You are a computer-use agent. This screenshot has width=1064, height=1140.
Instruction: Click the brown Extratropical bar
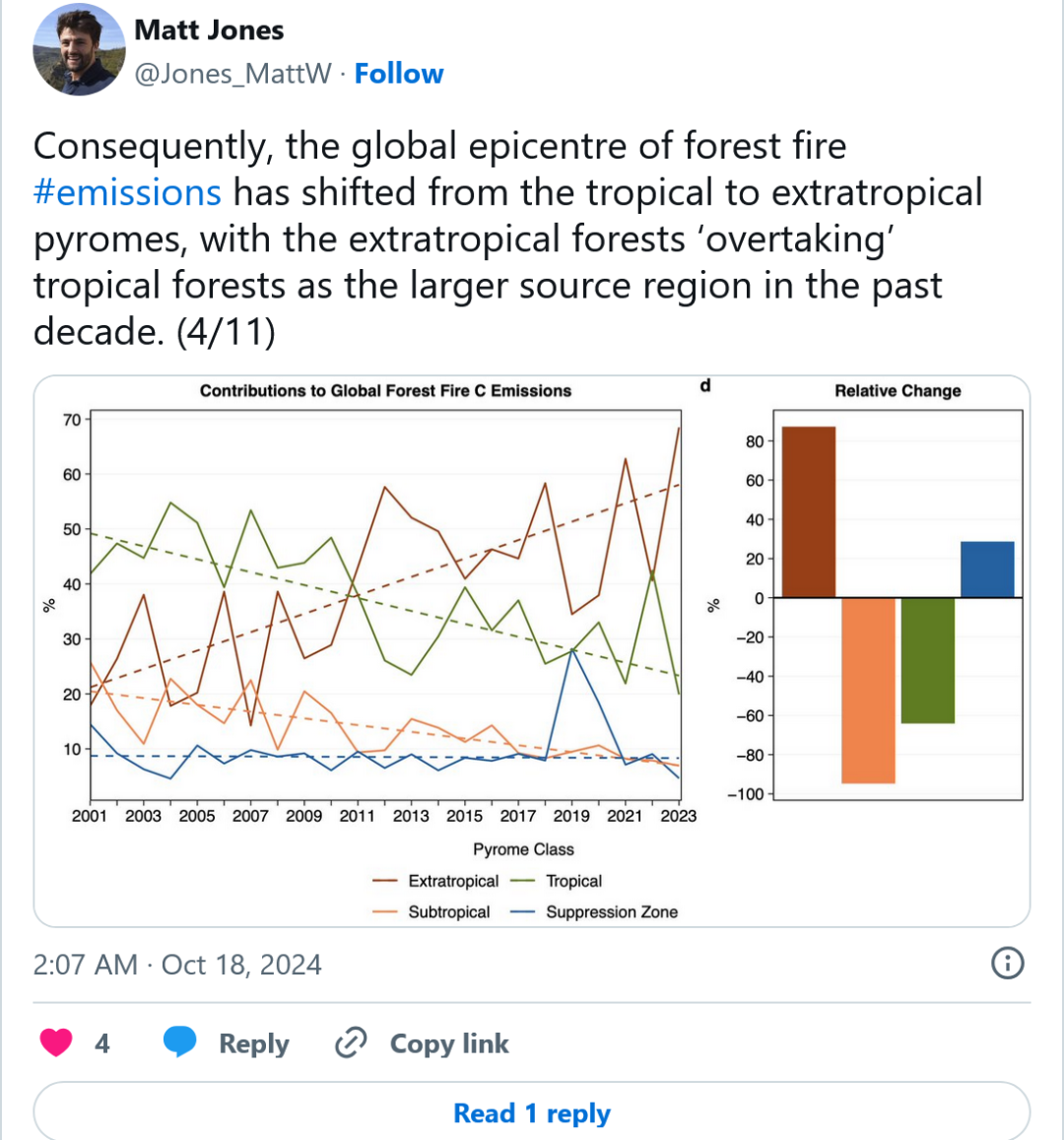[808, 512]
